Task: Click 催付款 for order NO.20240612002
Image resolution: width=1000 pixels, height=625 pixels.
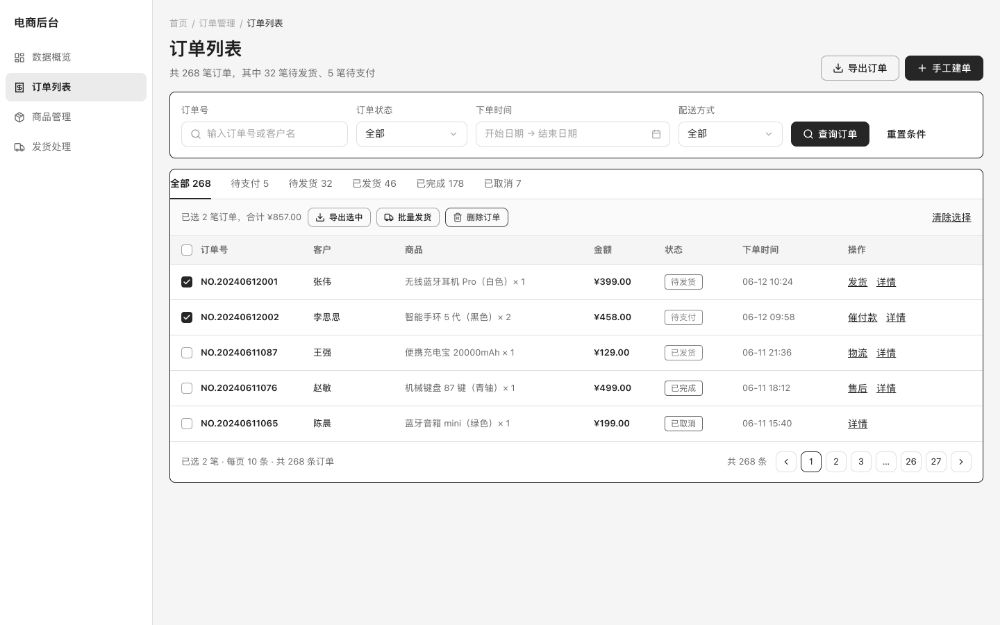Action: coord(862,318)
